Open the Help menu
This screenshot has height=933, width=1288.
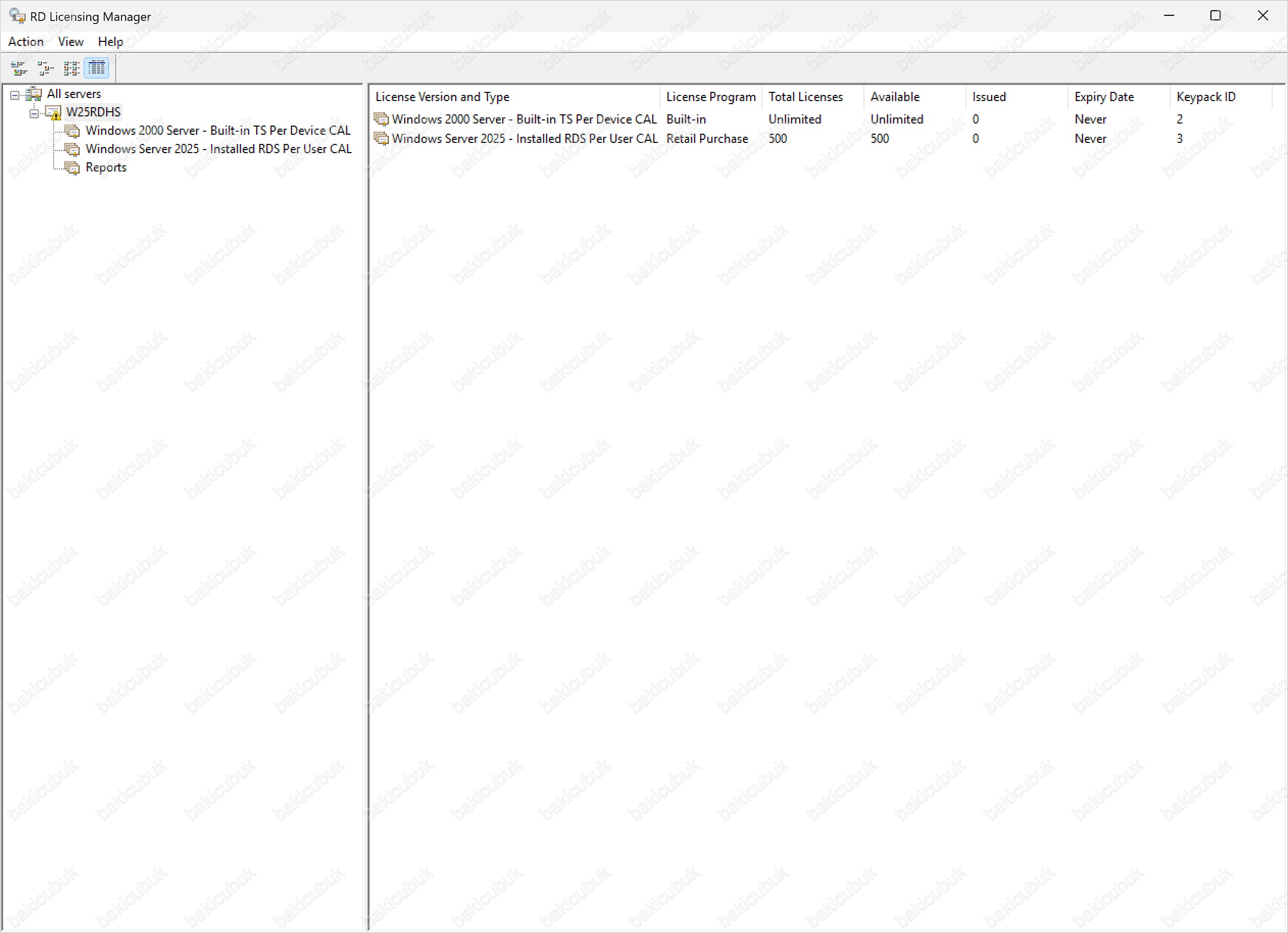click(110, 41)
